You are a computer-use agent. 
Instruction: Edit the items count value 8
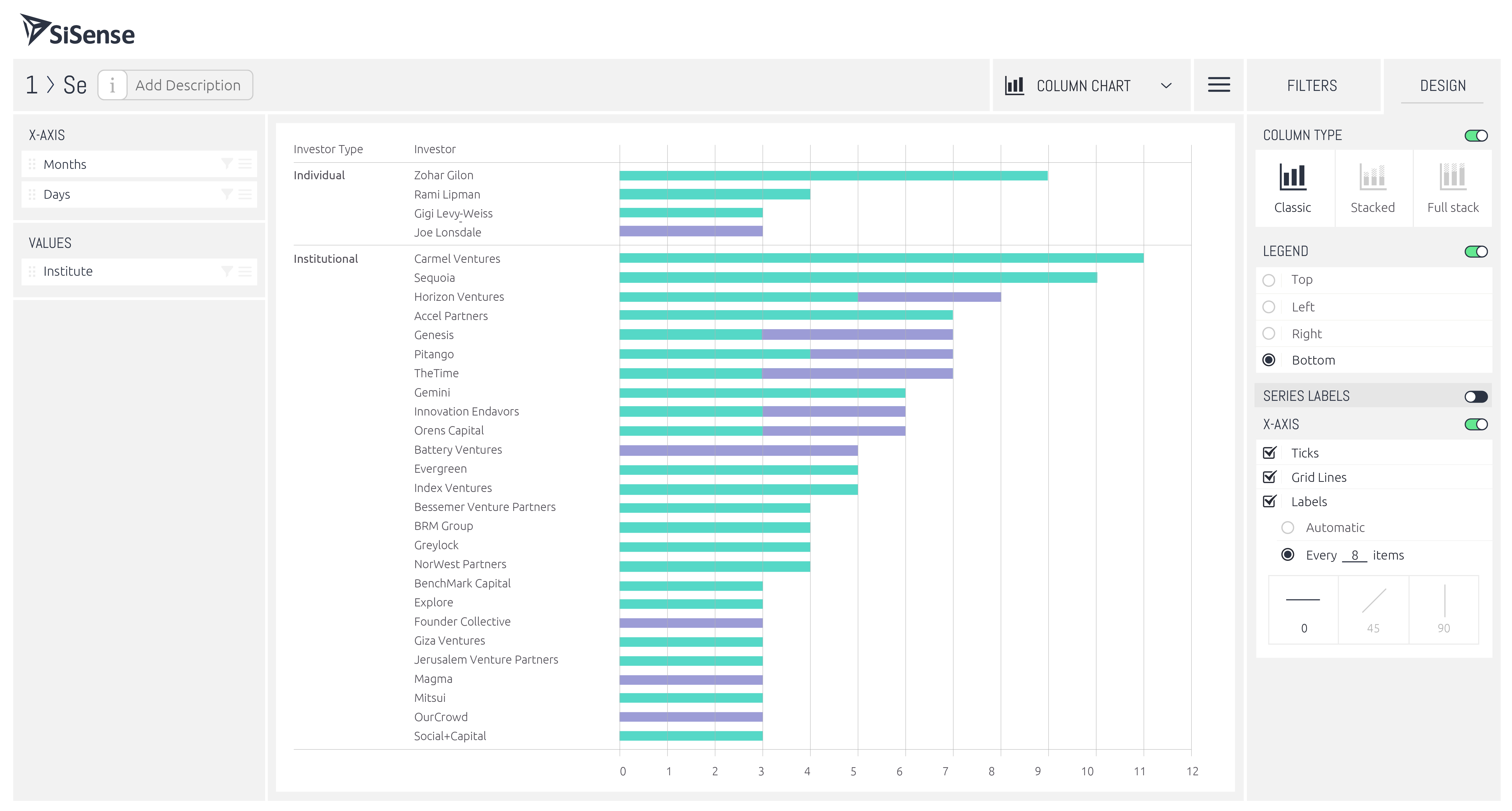pyautogui.click(x=1355, y=555)
